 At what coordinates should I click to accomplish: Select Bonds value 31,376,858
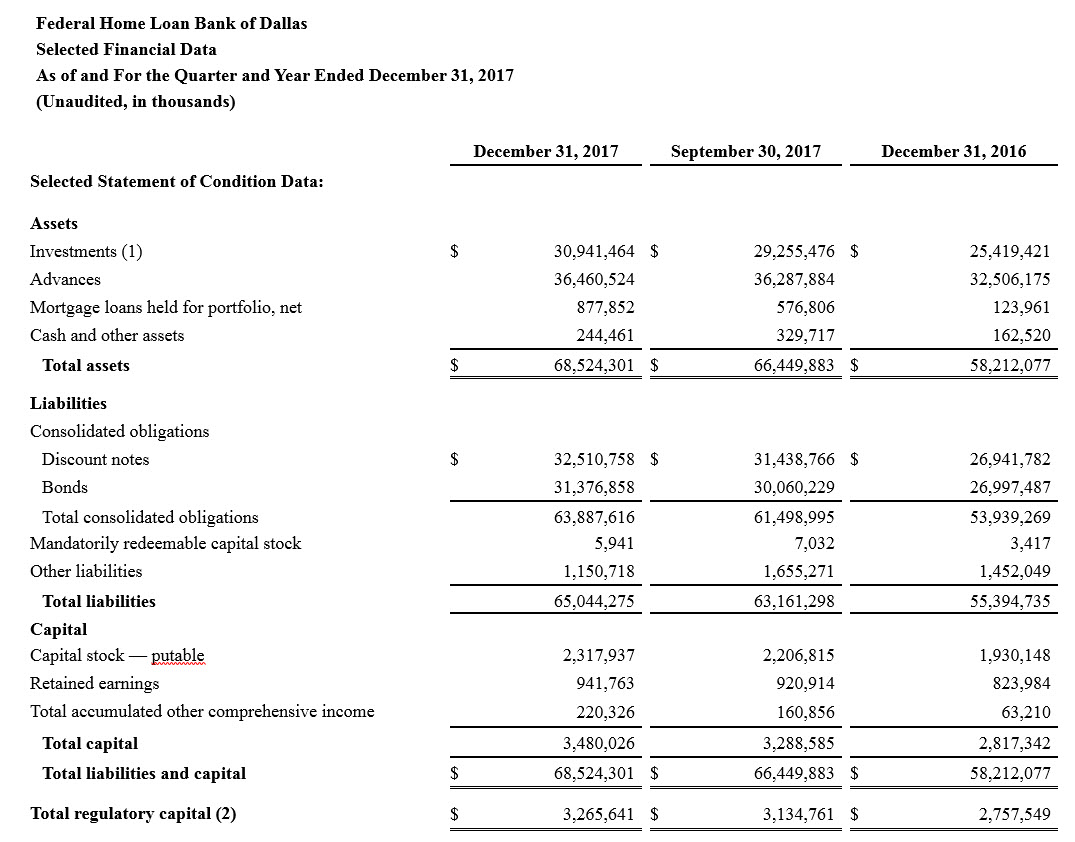[x=594, y=488]
